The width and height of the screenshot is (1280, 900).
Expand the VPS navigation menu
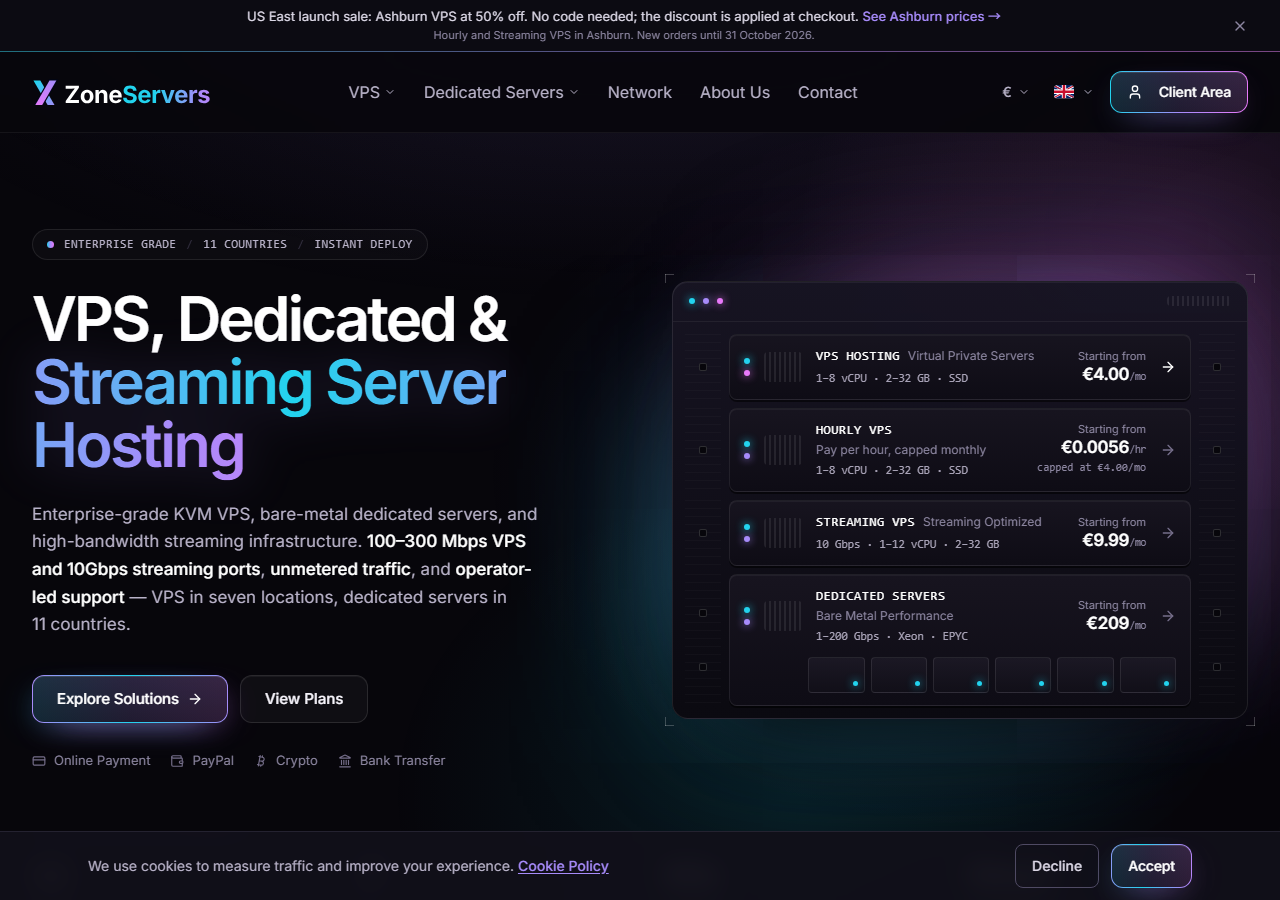[371, 92]
